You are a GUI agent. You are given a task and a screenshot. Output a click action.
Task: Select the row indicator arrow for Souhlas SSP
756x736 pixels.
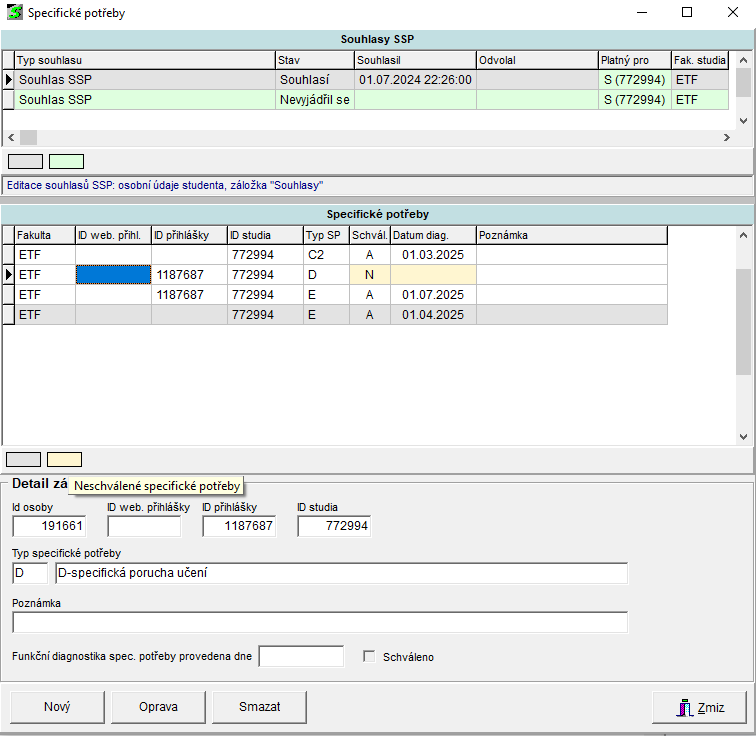(8, 80)
